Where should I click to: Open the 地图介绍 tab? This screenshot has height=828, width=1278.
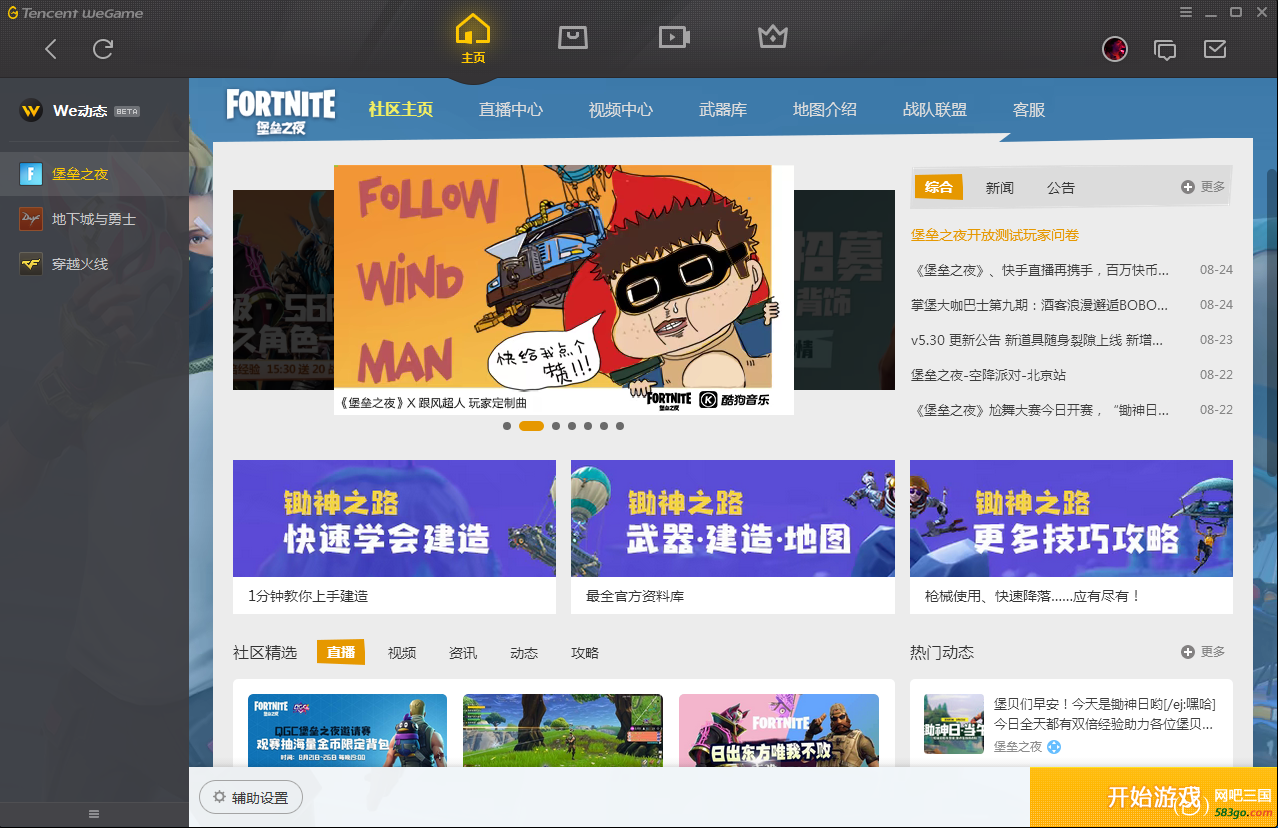825,109
